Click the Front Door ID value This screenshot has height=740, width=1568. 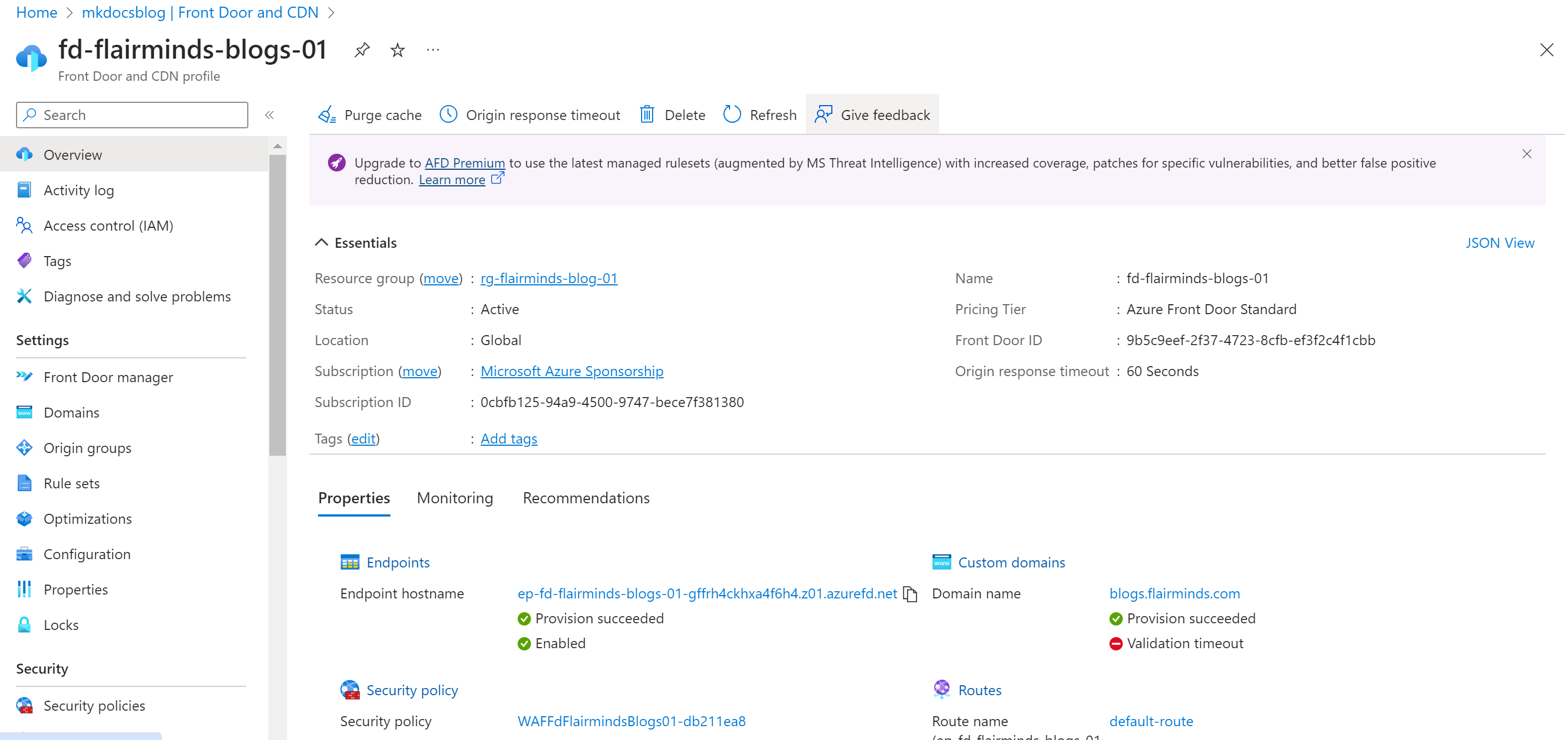1251,340
